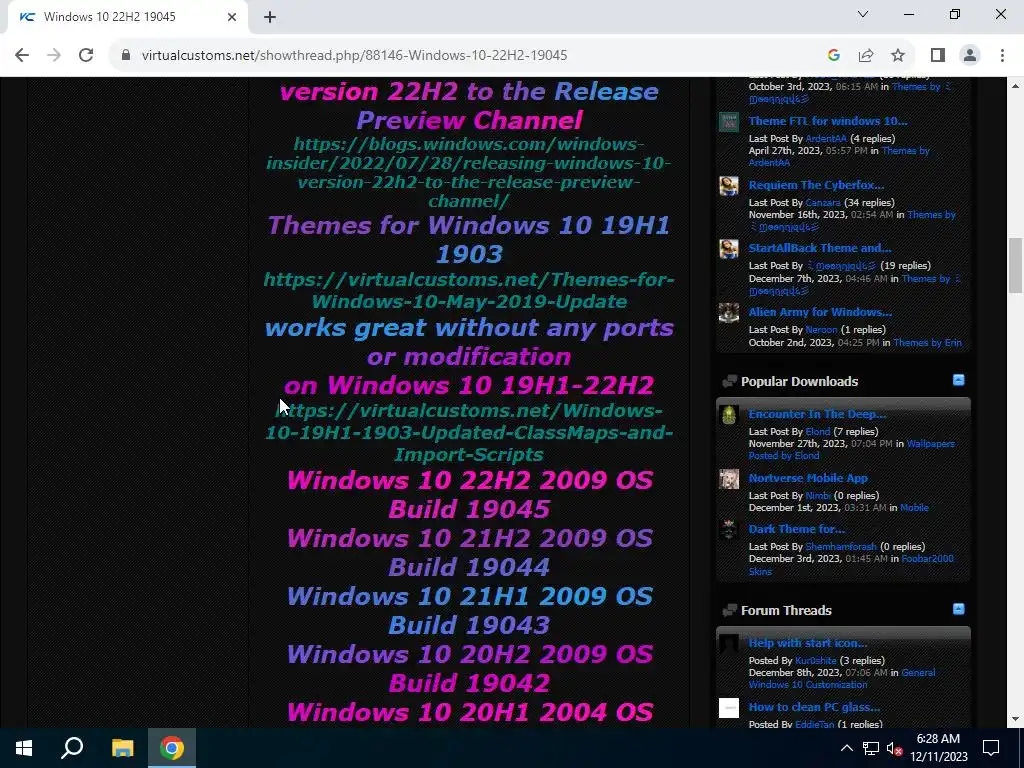Click avatar beside How to clean PC glass
This screenshot has height=768, width=1024.
point(729,709)
